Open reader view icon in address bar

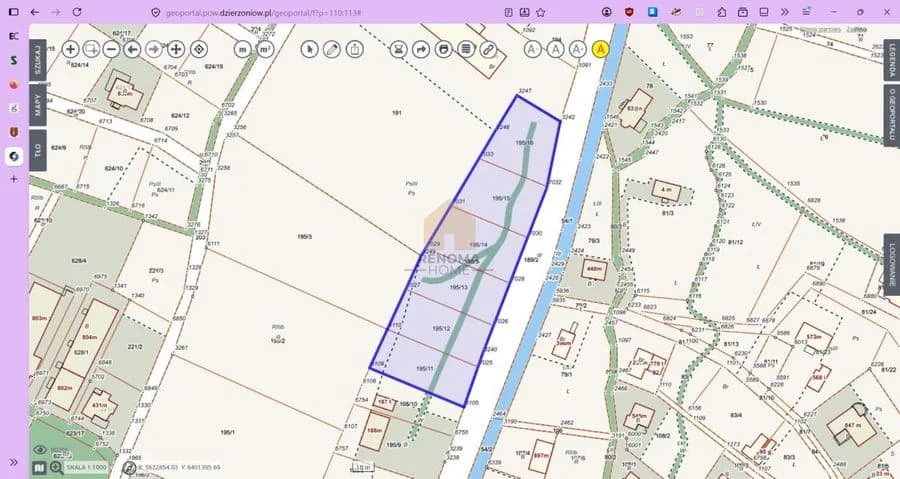point(509,12)
